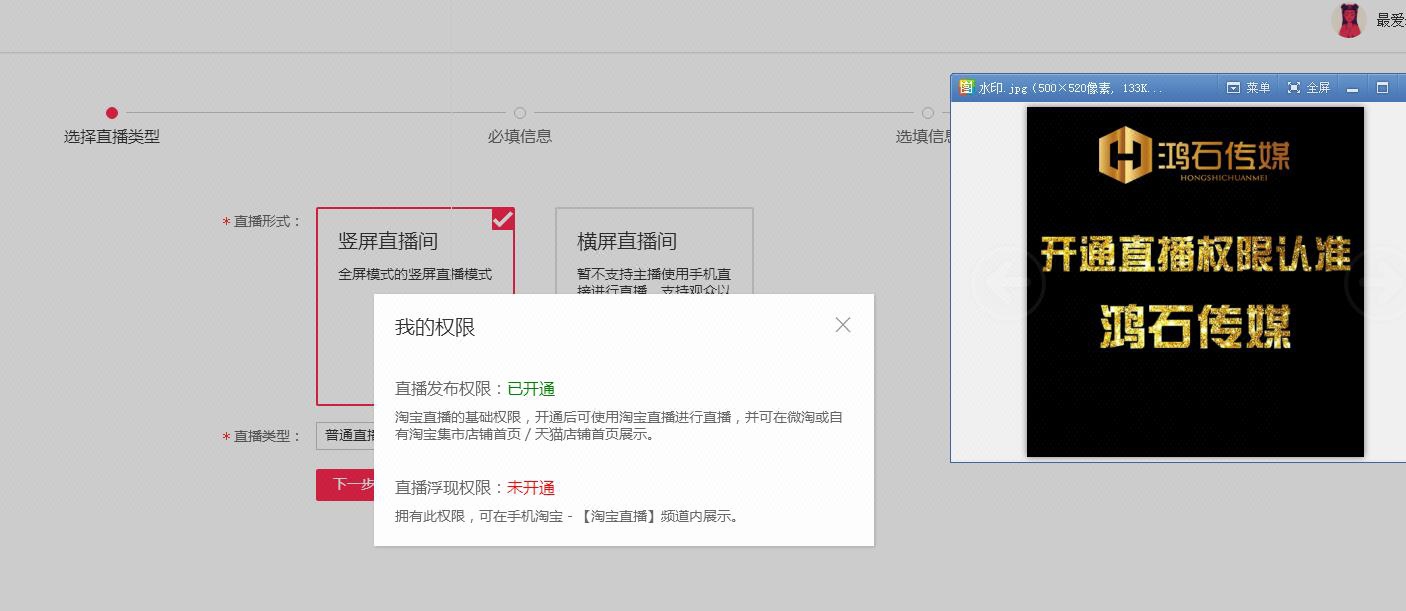Click the user avatar at top right

1349,20
